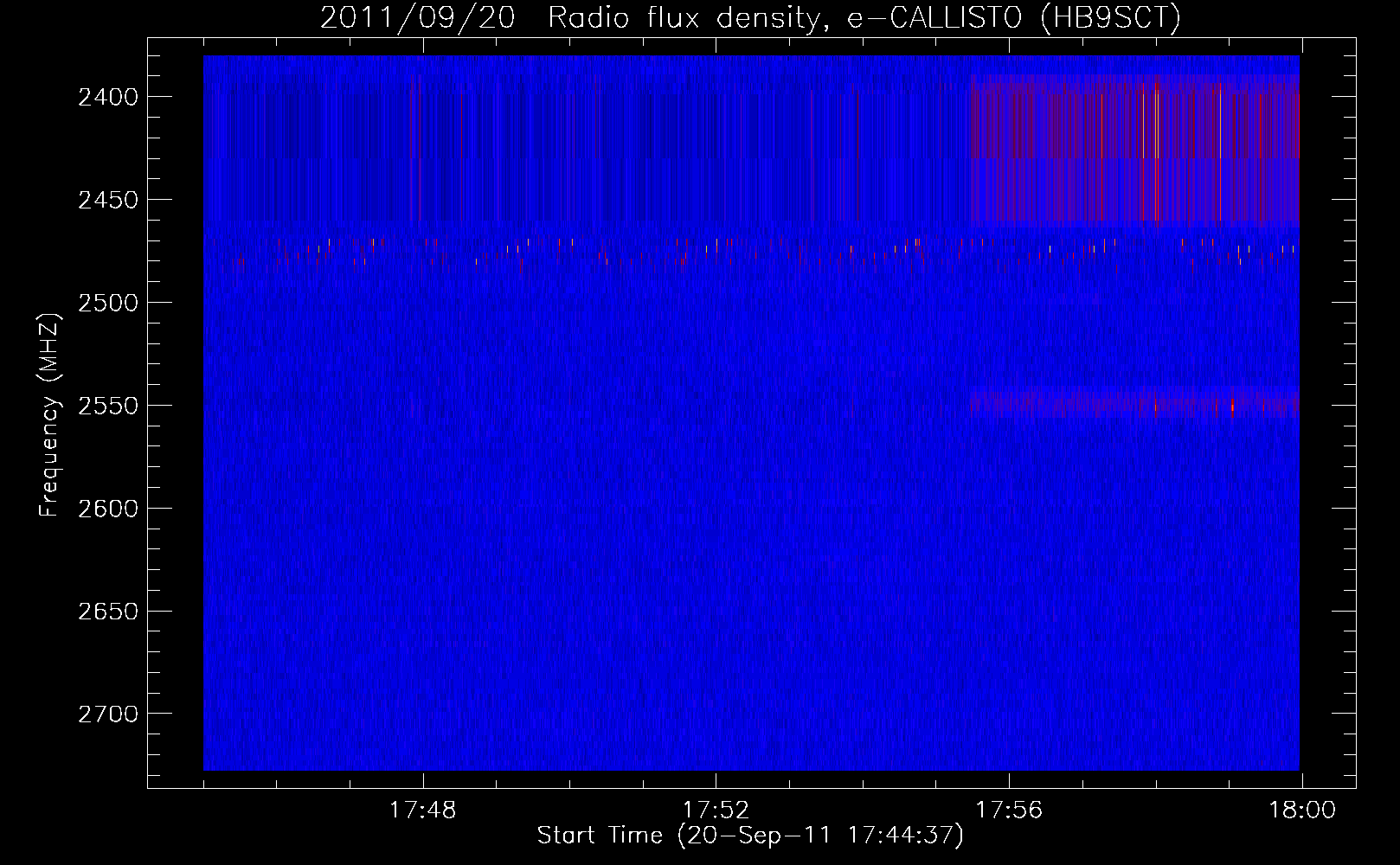Click the 17:56 time tick label

[x=1010, y=811]
